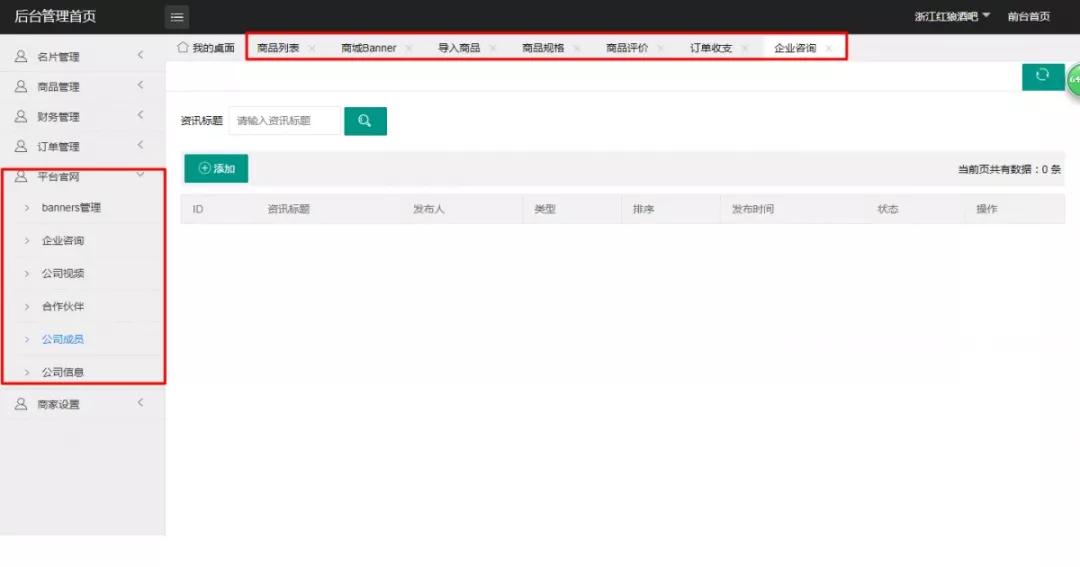The height and width of the screenshot is (567, 1080).
Task: Close the 订单收支 tab
Action: 745,48
